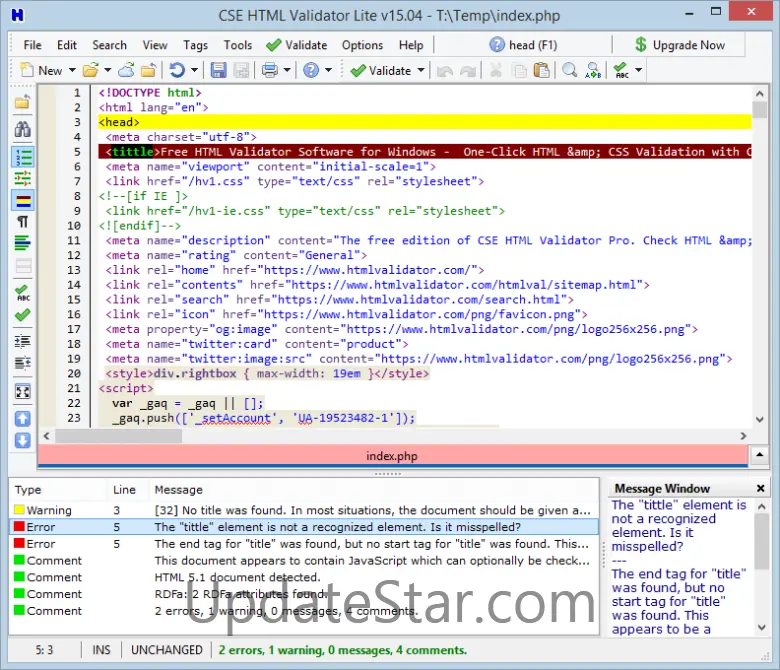The height and width of the screenshot is (670, 780).
Task: Open the Print dropdown arrow
Action: (287, 71)
